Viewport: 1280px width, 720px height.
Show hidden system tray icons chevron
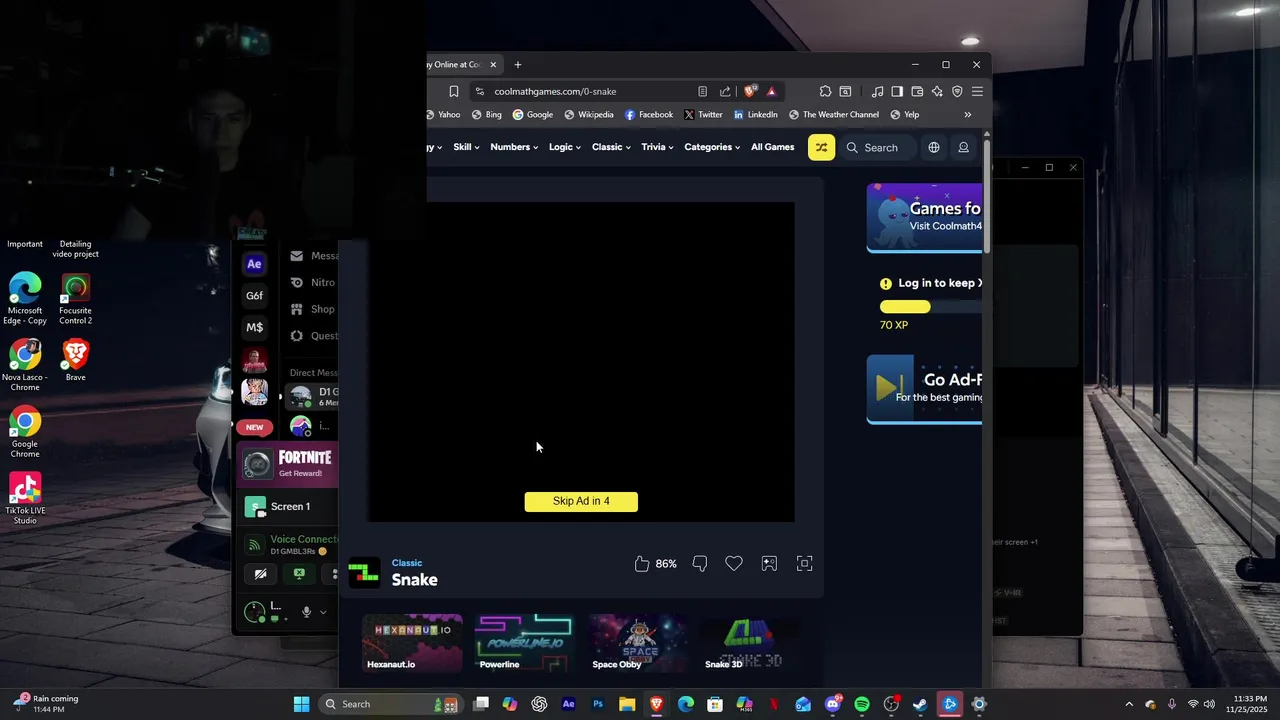coord(1129,704)
